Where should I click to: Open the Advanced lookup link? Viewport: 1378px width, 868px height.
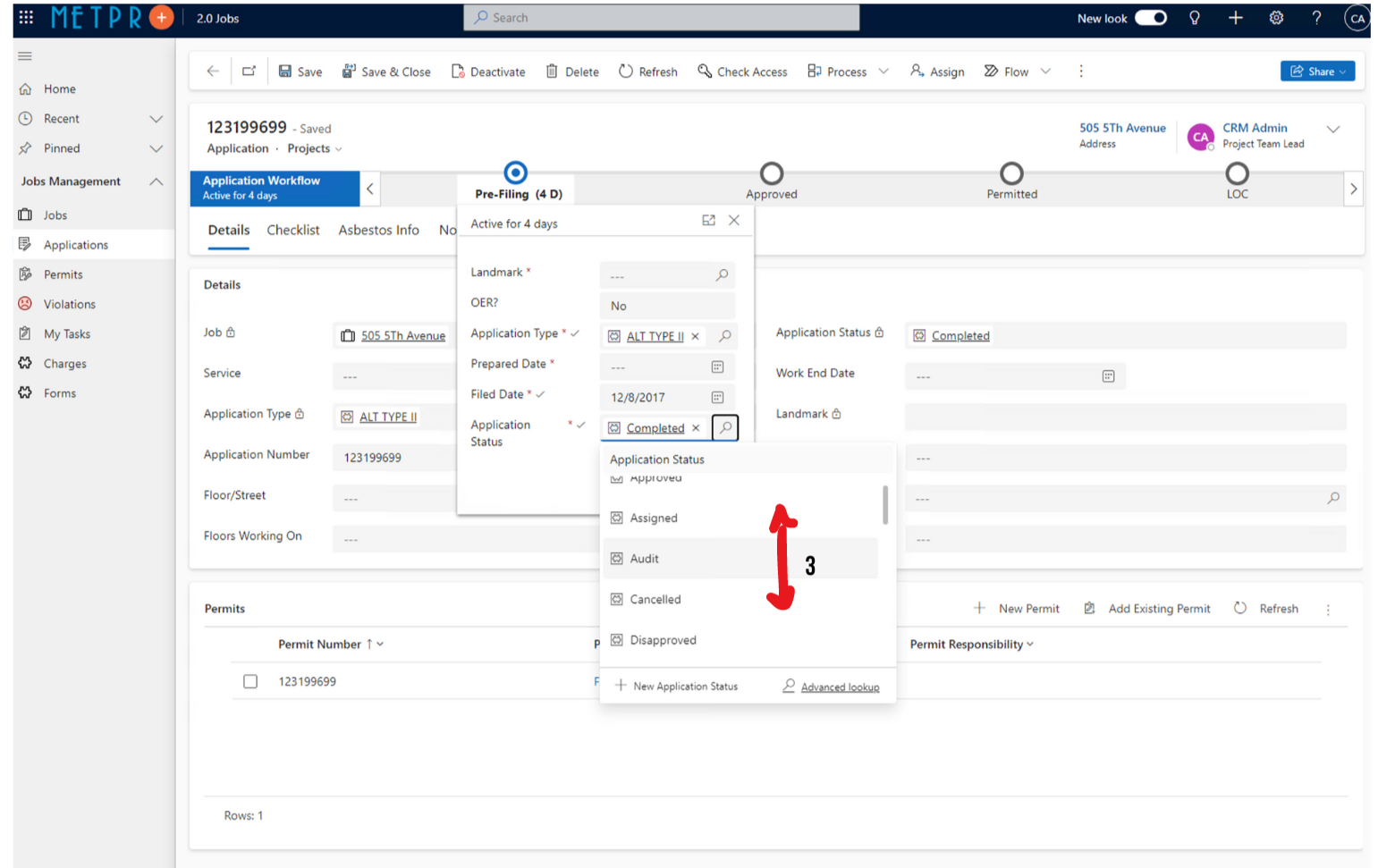coord(840,687)
